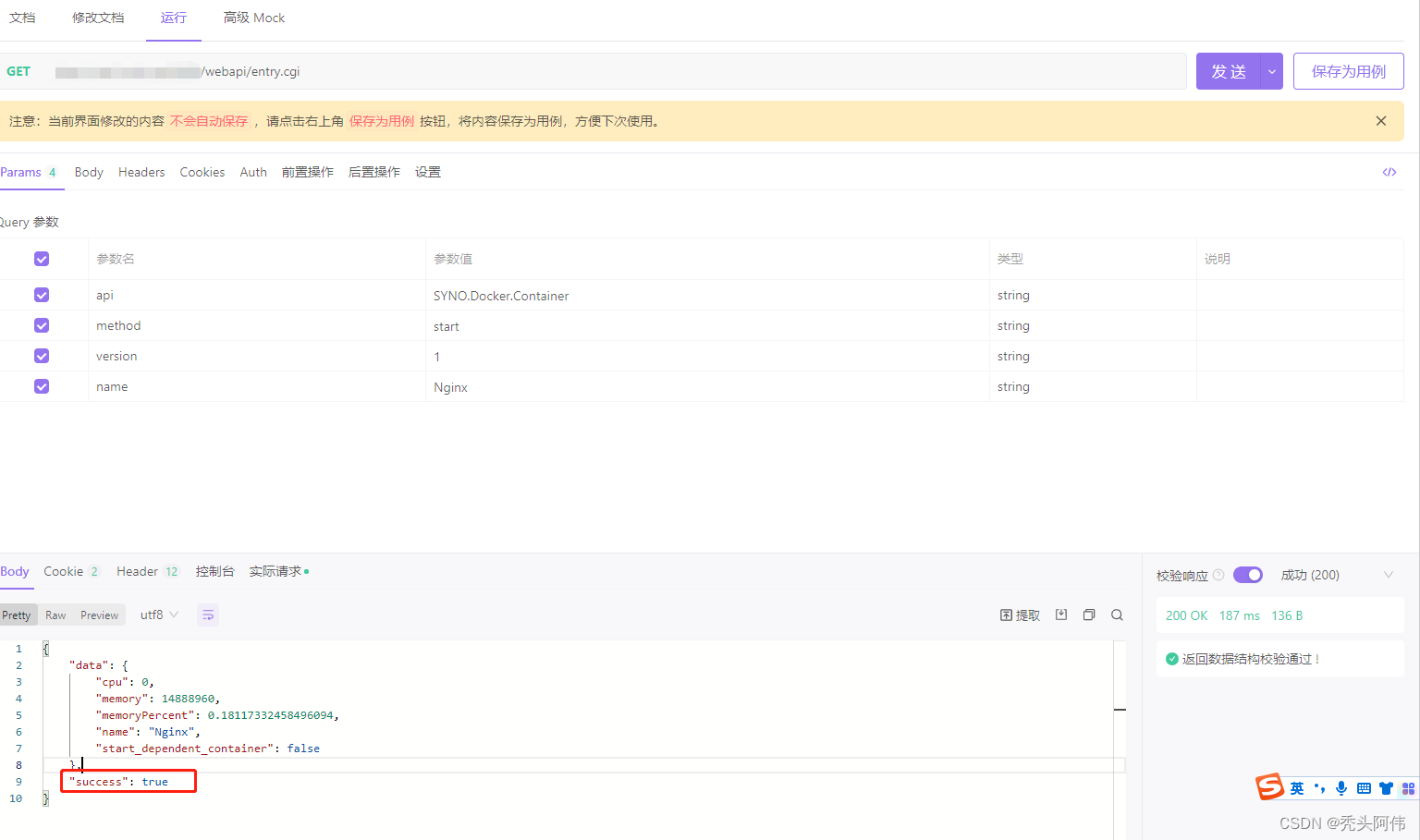The height and width of the screenshot is (840, 1420).
Task: Click the 保存为用例 button
Action: pyautogui.click(x=1349, y=71)
